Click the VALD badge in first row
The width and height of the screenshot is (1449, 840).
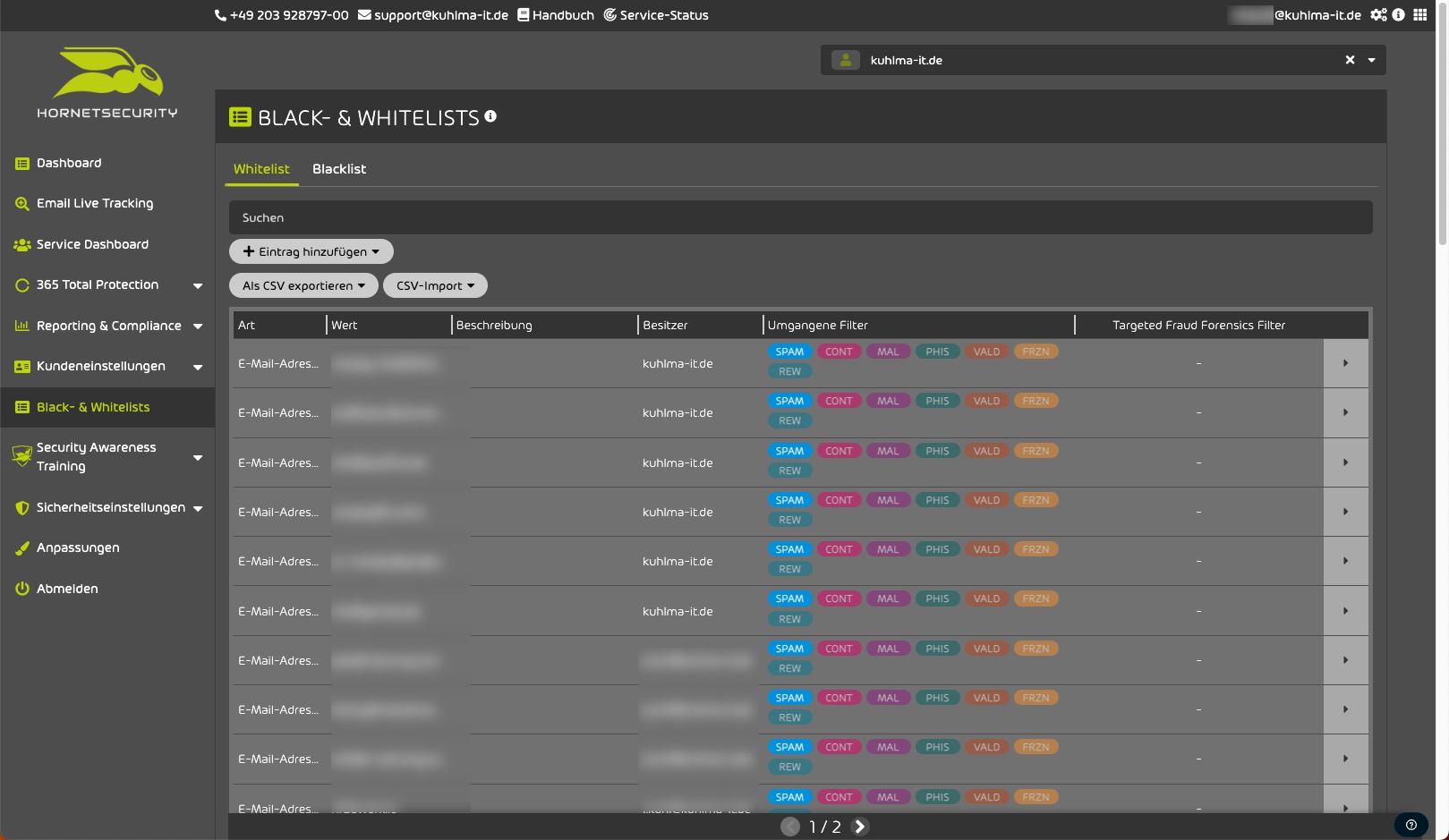pyautogui.click(x=986, y=352)
